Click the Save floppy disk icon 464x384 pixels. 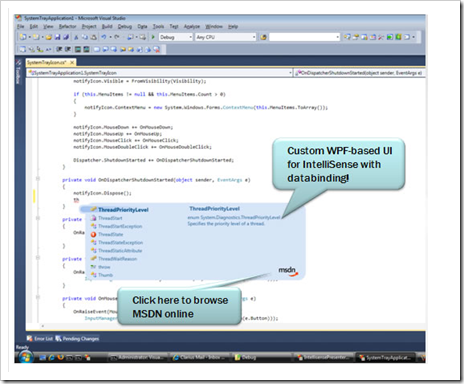point(57,37)
